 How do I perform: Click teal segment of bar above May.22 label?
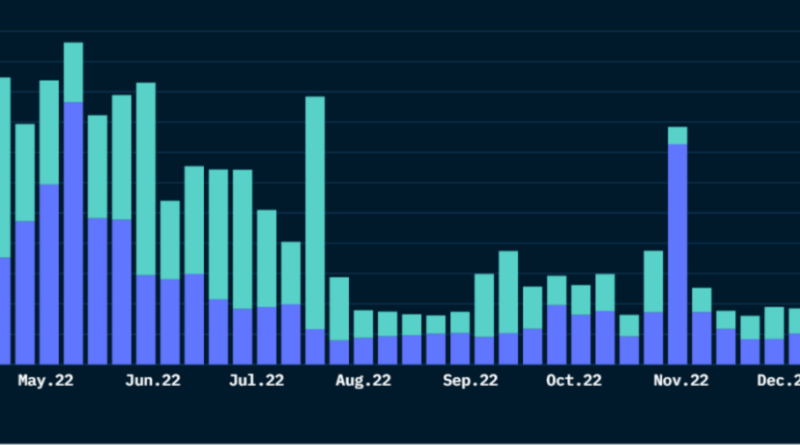click(x=49, y=132)
